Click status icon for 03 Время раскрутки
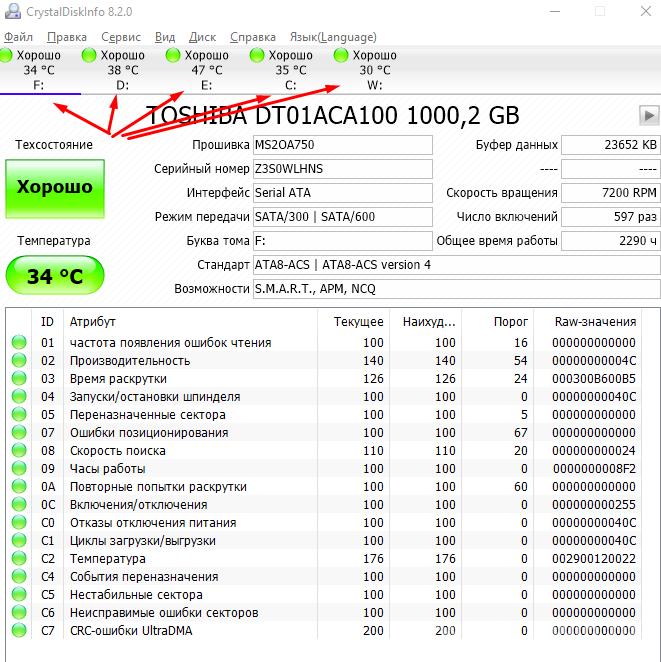The width and height of the screenshot is (661, 662). pyautogui.click(x=19, y=378)
